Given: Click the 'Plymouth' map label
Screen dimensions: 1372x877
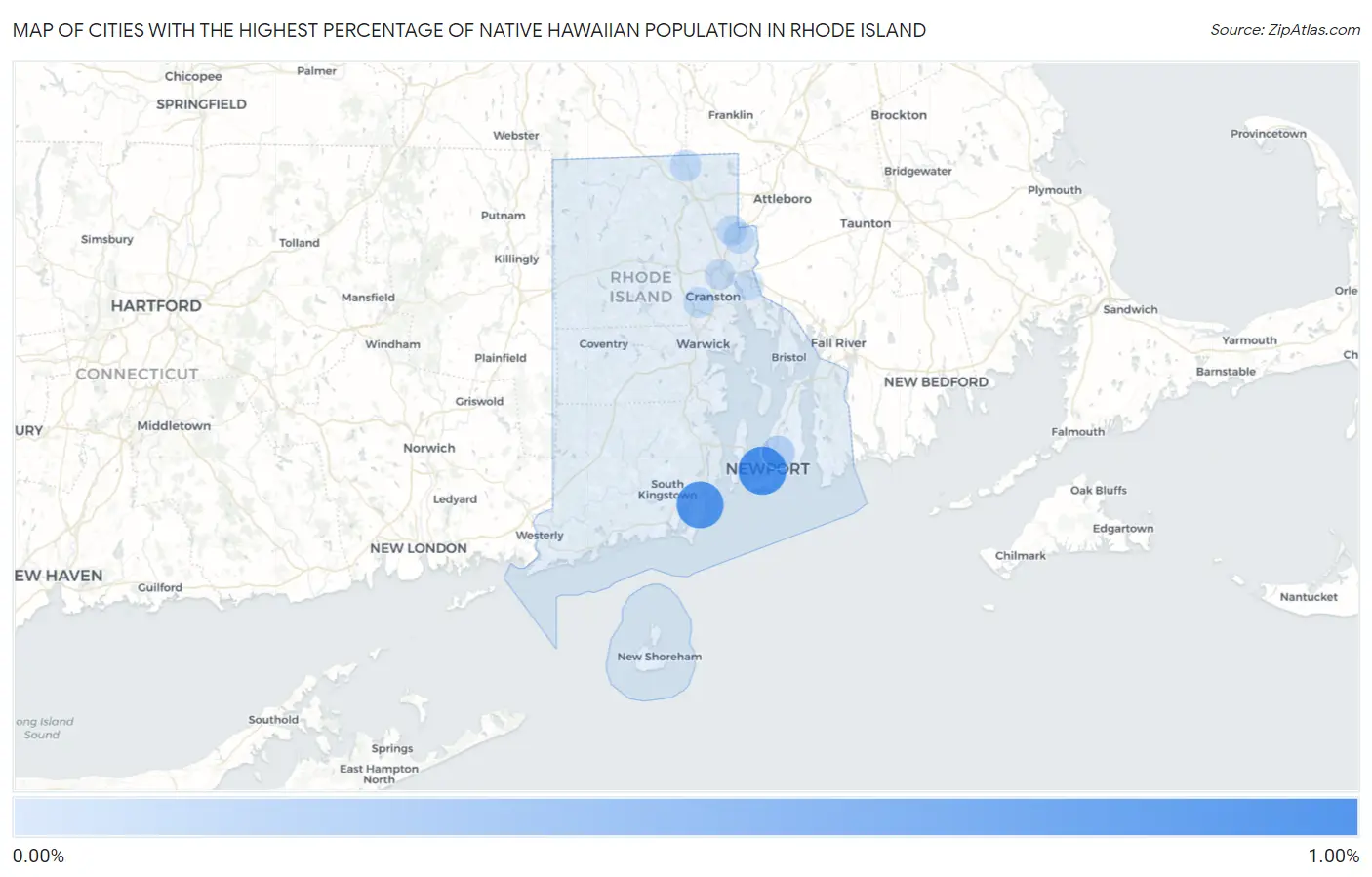Looking at the screenshot, I should click(x=1054, y=190).
